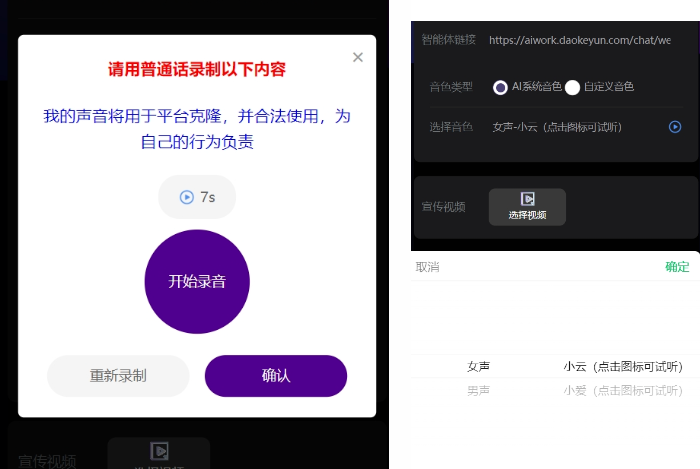Pick 男声 in the gender column
Viewport: 700px width, 469px height.
pos(478,390)
